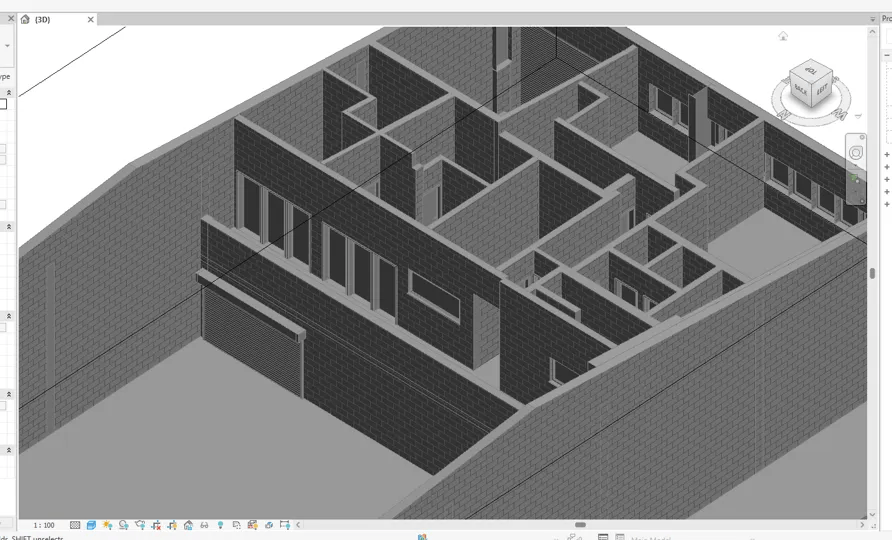
Task: Expand first plus node in Project Browser
Action: tap(887, 155)
